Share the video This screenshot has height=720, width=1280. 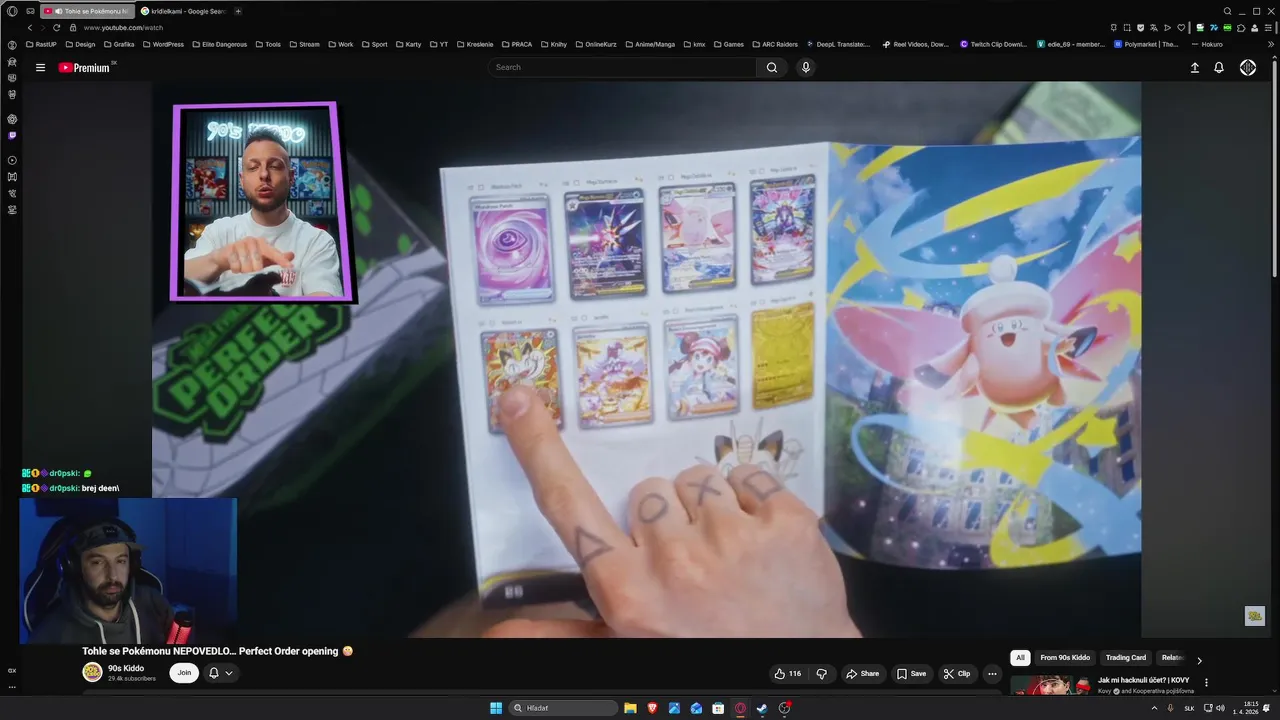pyautogui.click(x=862, y=673)
